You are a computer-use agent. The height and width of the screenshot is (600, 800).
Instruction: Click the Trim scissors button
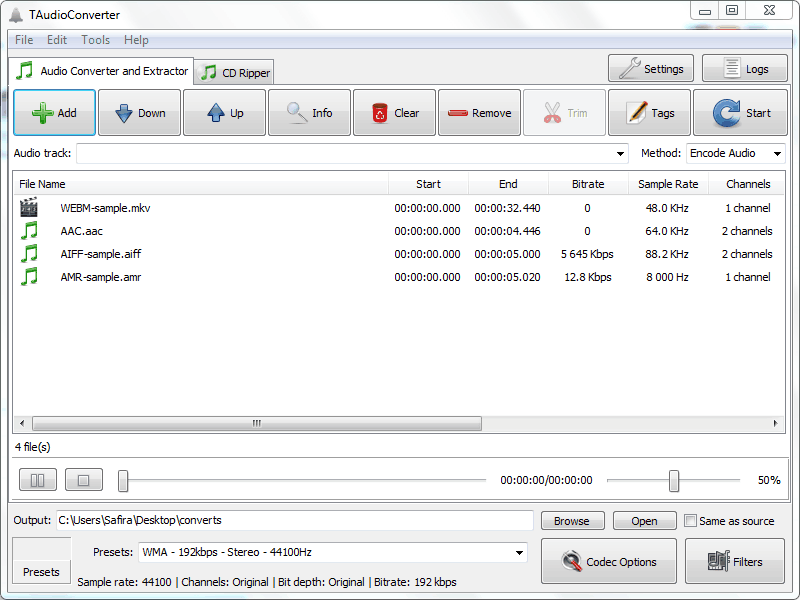(565, 113)
